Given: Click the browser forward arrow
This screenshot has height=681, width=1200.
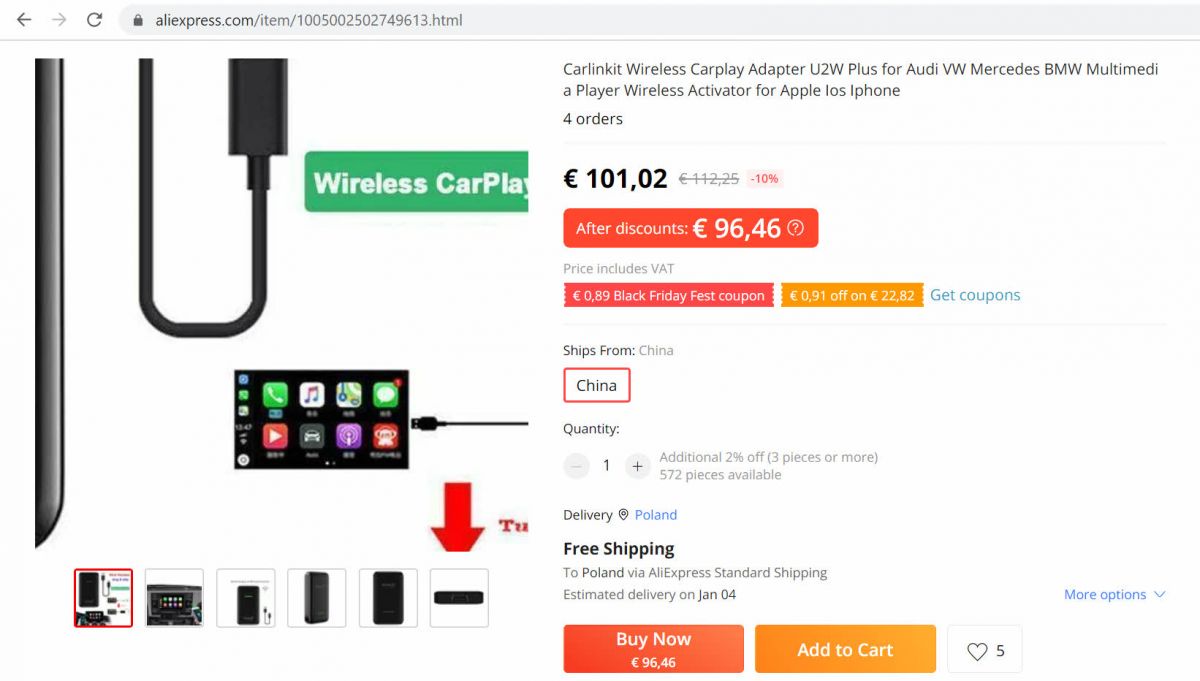Looking at the screenshot, I should point(59,20).
